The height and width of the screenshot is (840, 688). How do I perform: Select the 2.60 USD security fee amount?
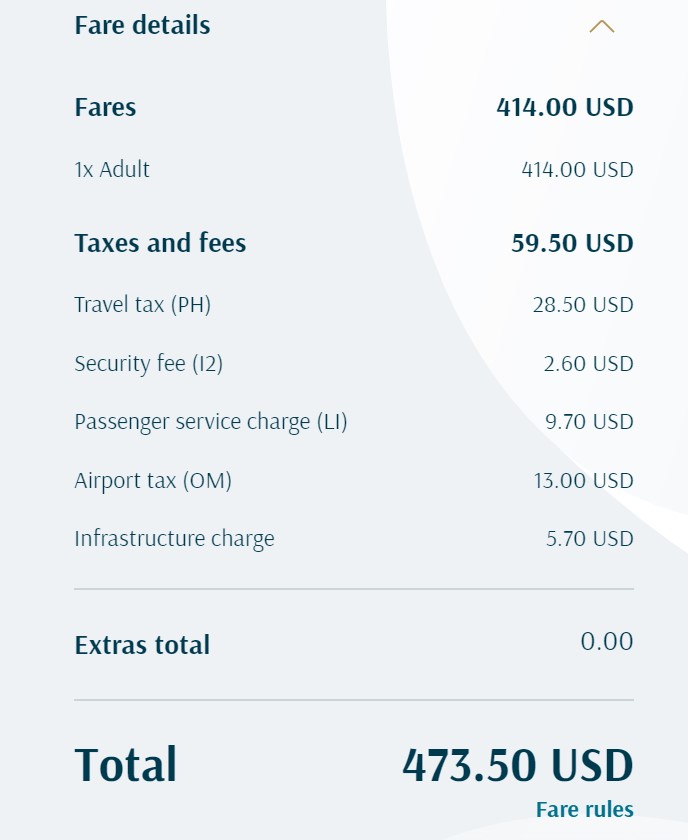click(588, 363)
